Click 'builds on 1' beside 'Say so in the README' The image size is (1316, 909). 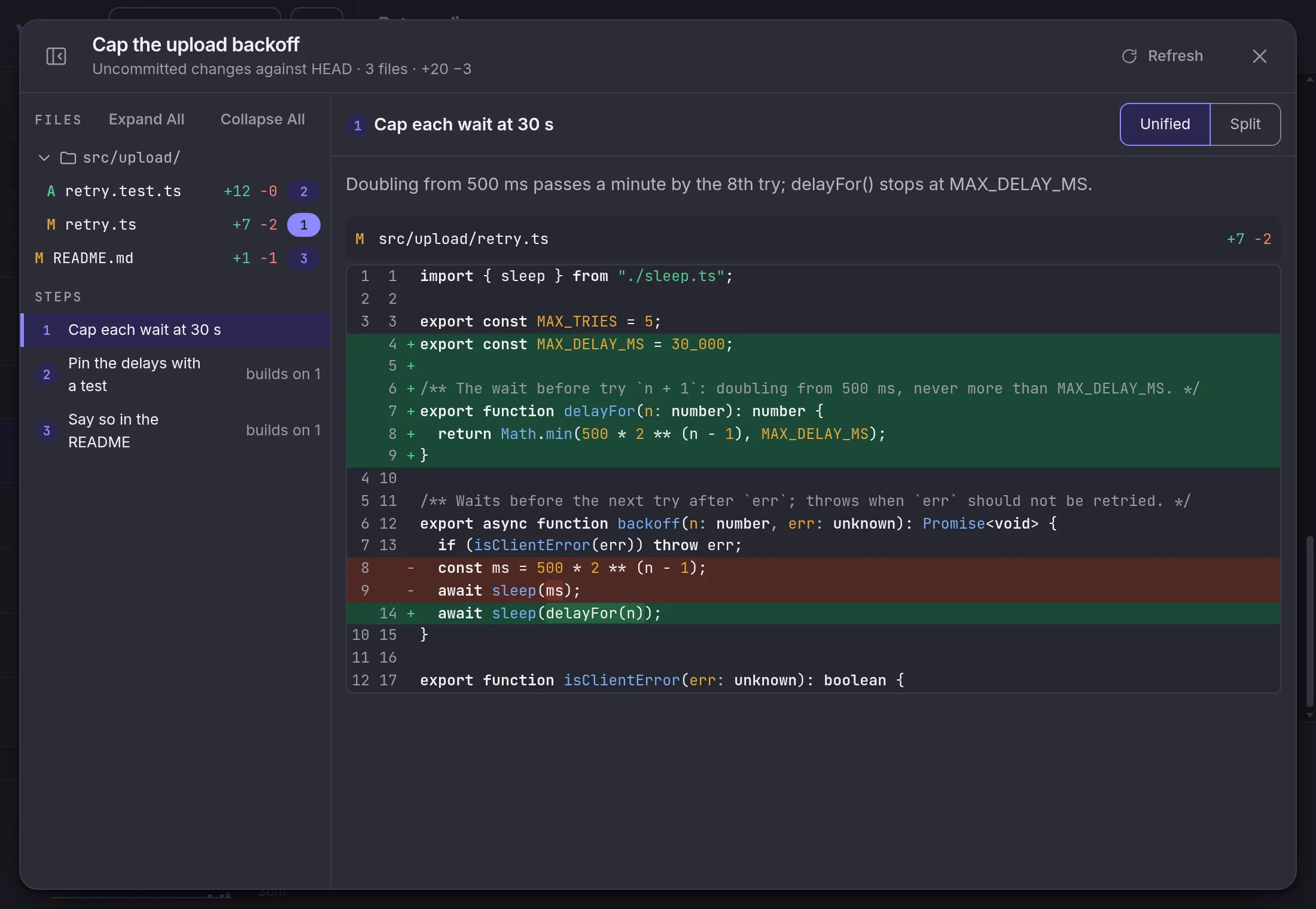[284, 431]
